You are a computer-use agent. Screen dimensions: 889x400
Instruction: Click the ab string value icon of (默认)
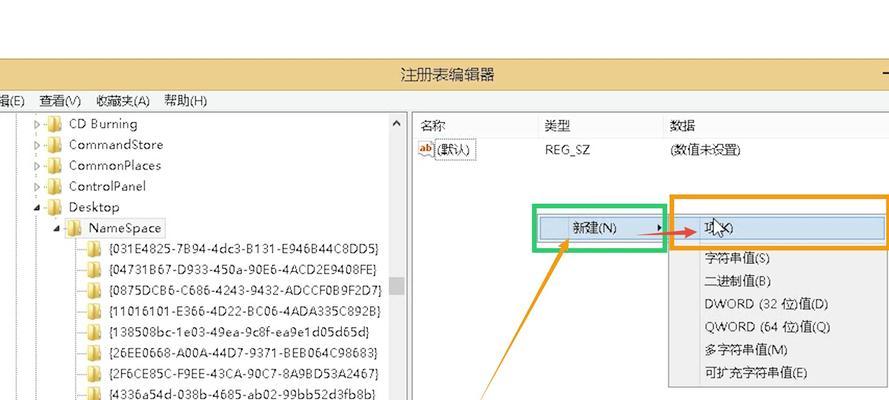[x=426, y=150]
